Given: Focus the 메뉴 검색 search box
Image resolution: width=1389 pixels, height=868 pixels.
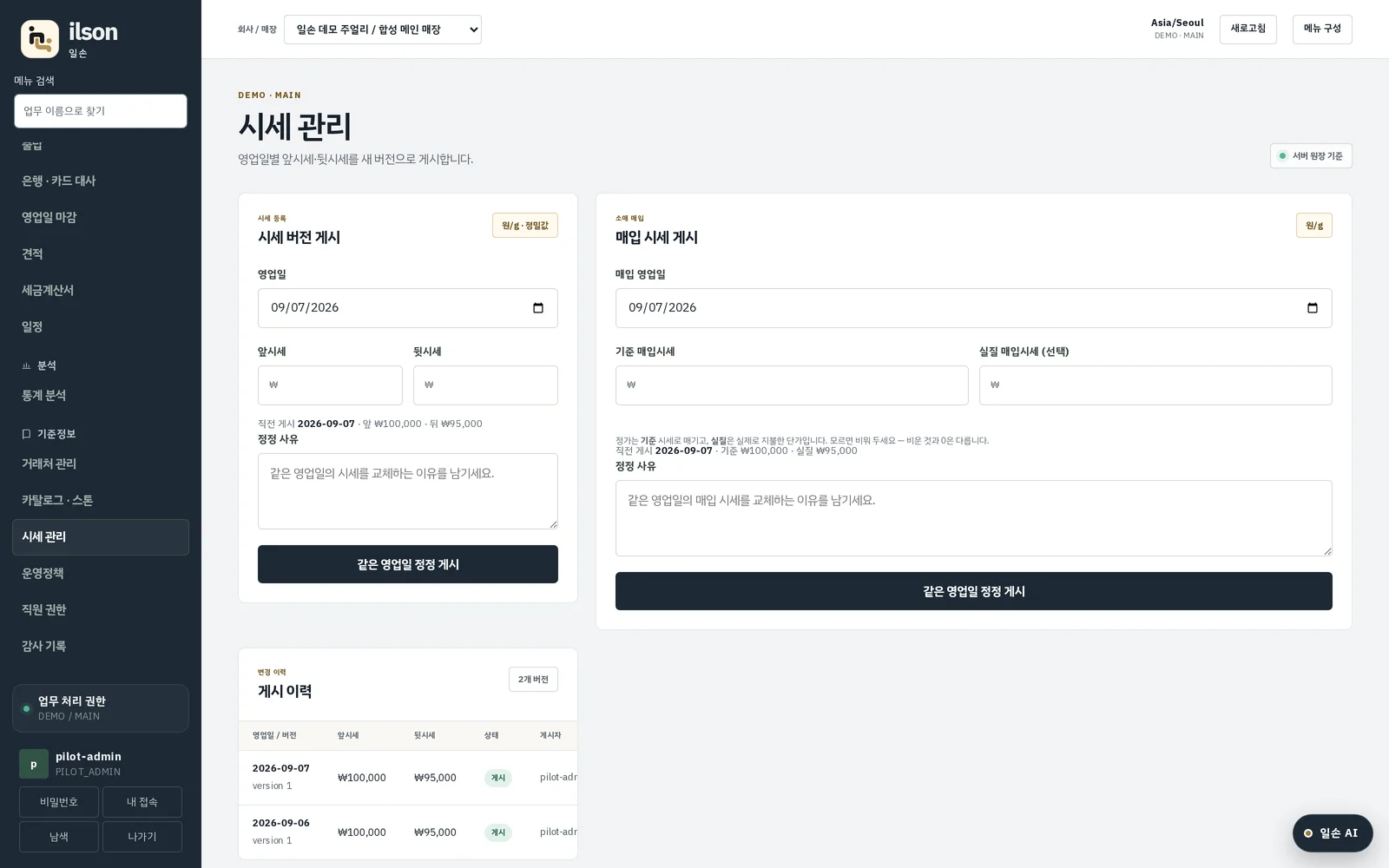Looking at the screenshot, I should pos(101,111).
